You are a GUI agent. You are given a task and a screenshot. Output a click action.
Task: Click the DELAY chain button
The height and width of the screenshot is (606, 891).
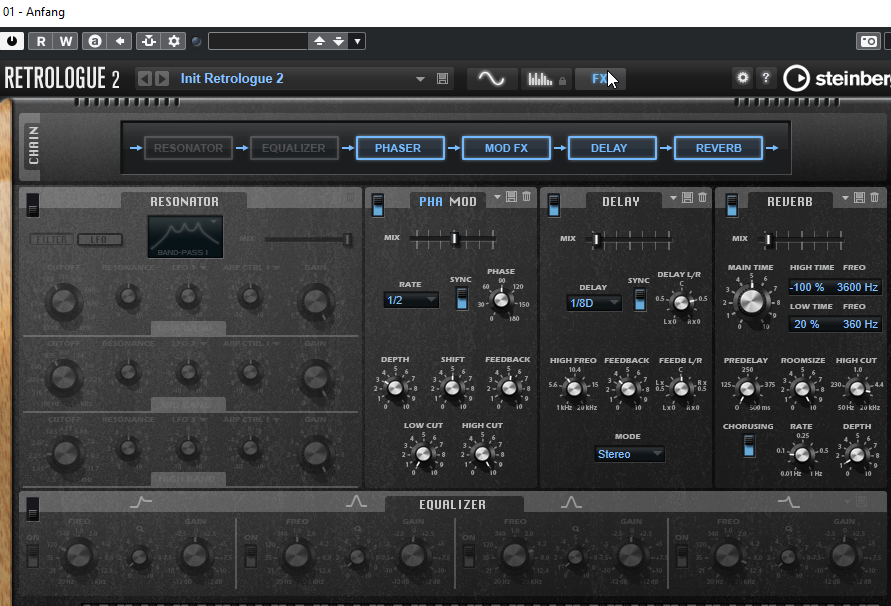pos(612,148)
